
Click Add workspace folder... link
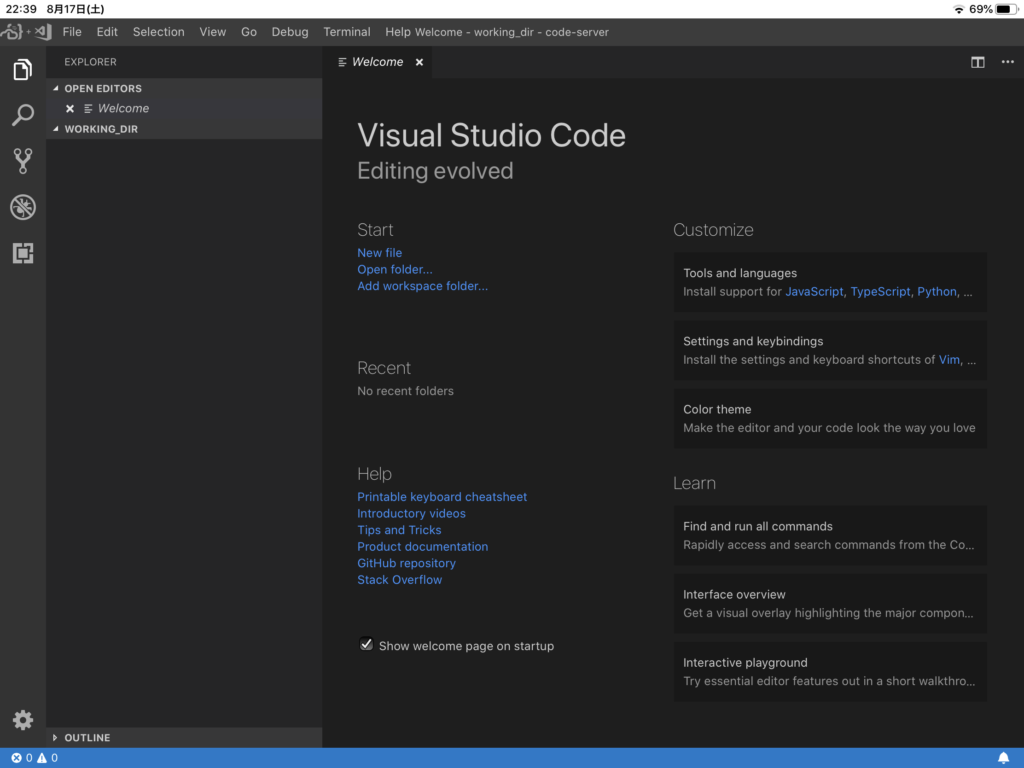pos(423,286)
